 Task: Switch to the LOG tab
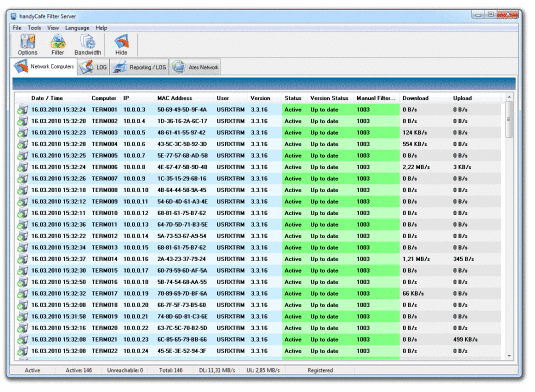click(94, 67)
